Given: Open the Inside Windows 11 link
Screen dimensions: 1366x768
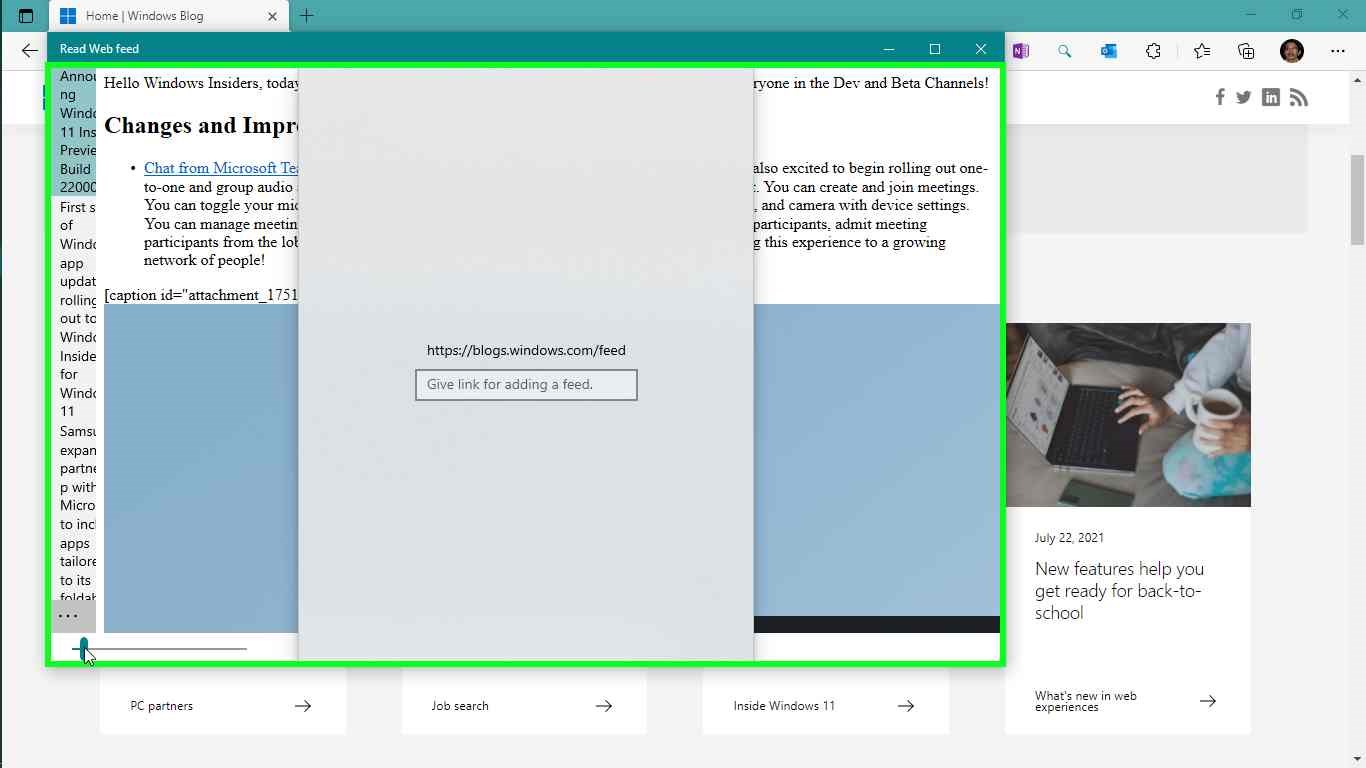Looking at the screenshot, I should [784, 706].
